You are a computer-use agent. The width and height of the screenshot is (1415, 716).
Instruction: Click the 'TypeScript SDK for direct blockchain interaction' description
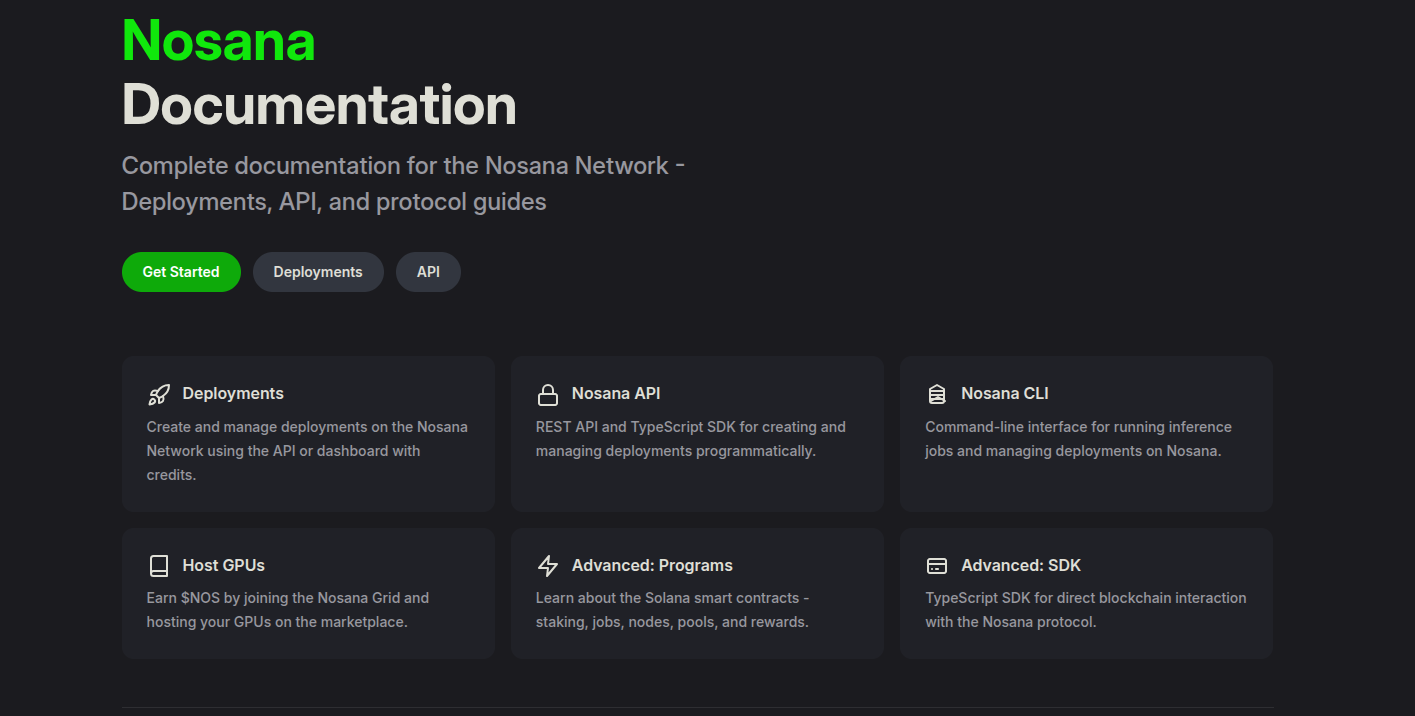[1086, 610]
